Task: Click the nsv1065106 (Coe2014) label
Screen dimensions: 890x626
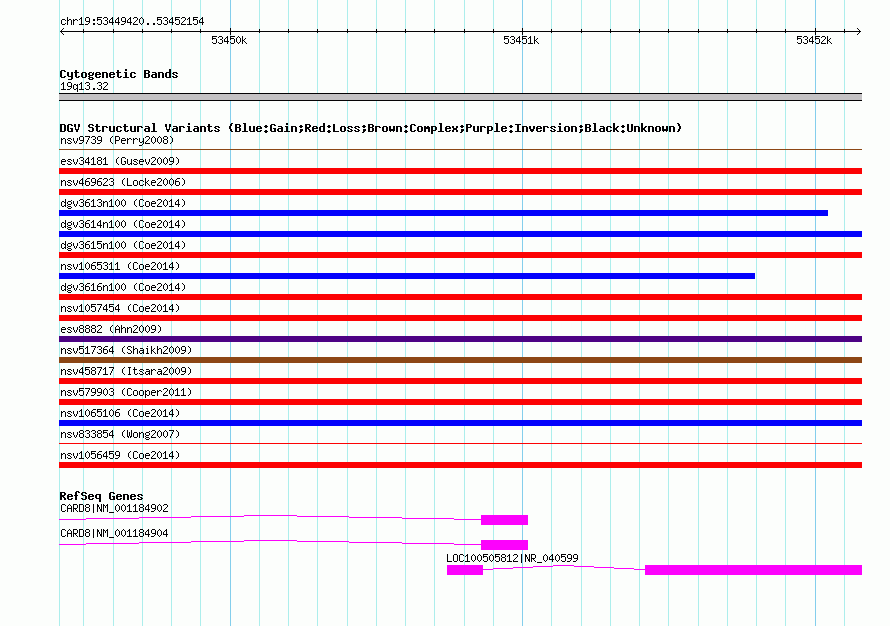Action: click(120, 413)
